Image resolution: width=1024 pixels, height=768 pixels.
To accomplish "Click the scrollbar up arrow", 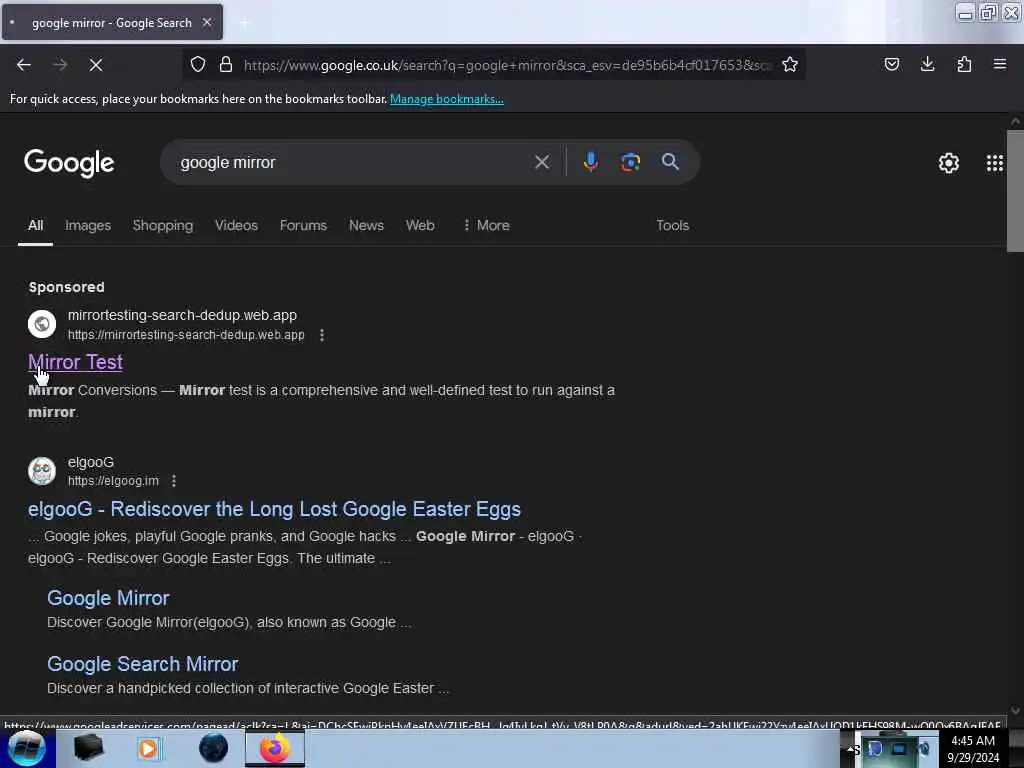I will pos(1016,121).
